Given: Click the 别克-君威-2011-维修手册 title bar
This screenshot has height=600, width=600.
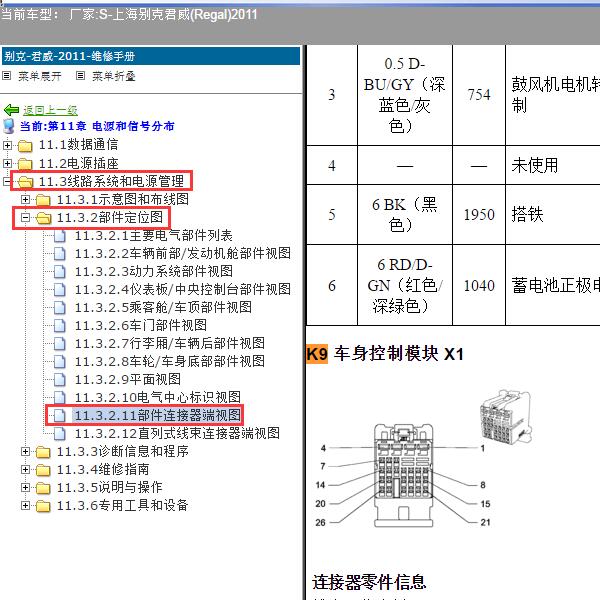Looking at the screenshot, I should pyautogui.click(x=151, y=56).
